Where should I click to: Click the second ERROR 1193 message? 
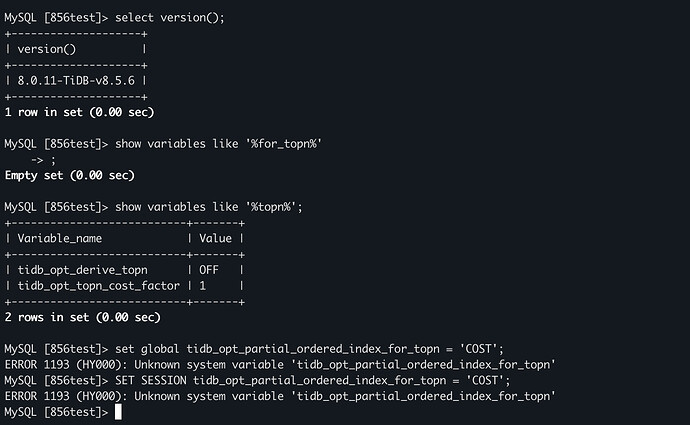pos(280,396)
